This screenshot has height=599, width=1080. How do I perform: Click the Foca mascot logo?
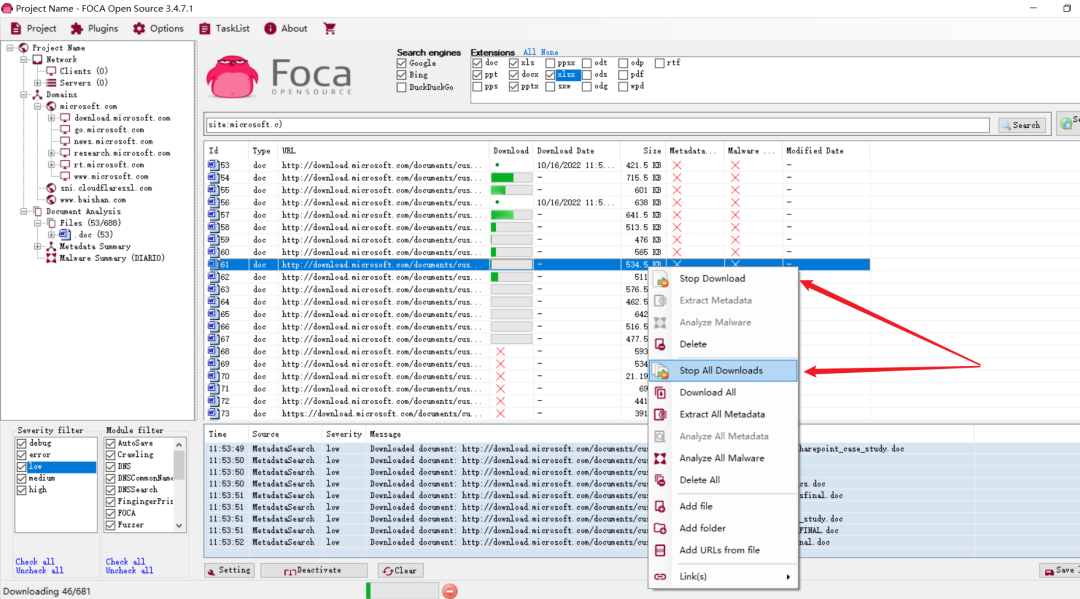232,76
